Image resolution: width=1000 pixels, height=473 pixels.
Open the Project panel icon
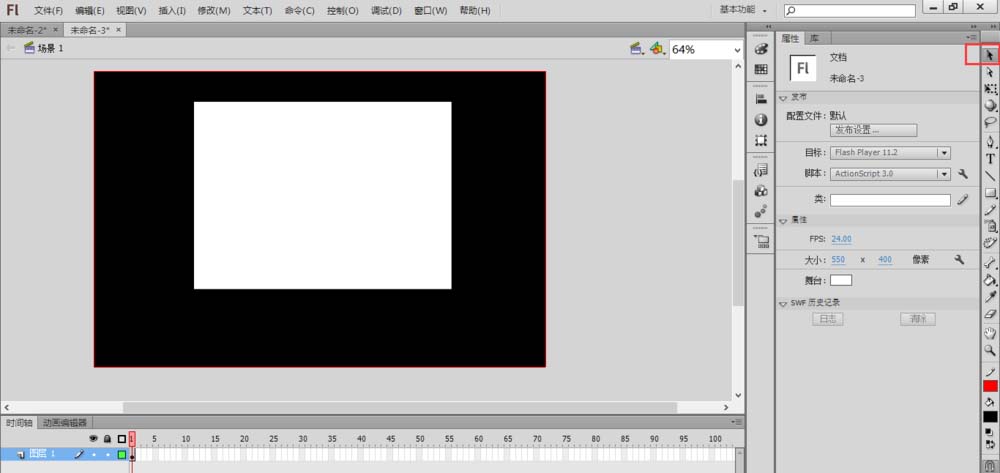pos(761,241)
